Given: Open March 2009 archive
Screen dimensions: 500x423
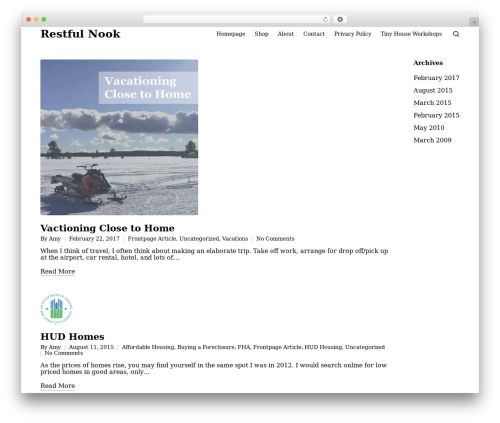Looking at the screenshot, I should point(432,140).
